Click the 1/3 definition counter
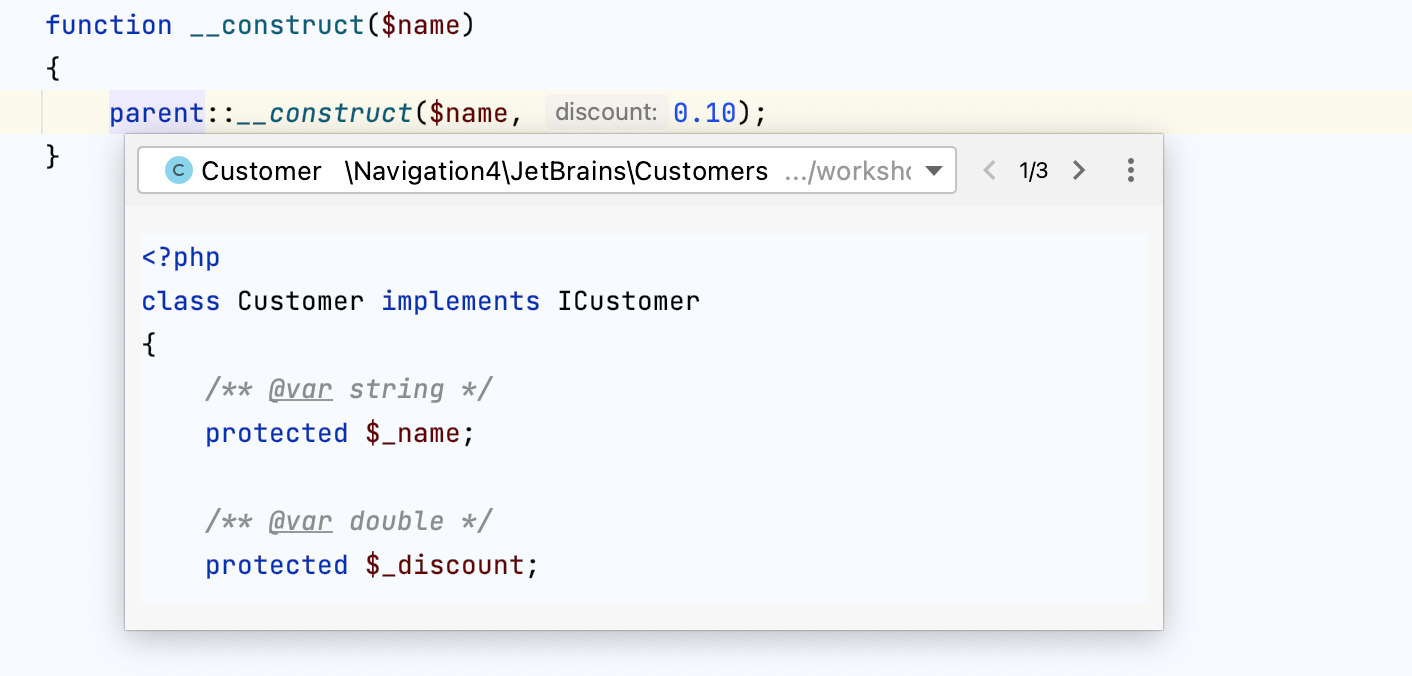The width and height of the screenshot is (1412, 676). [1034, 171]
